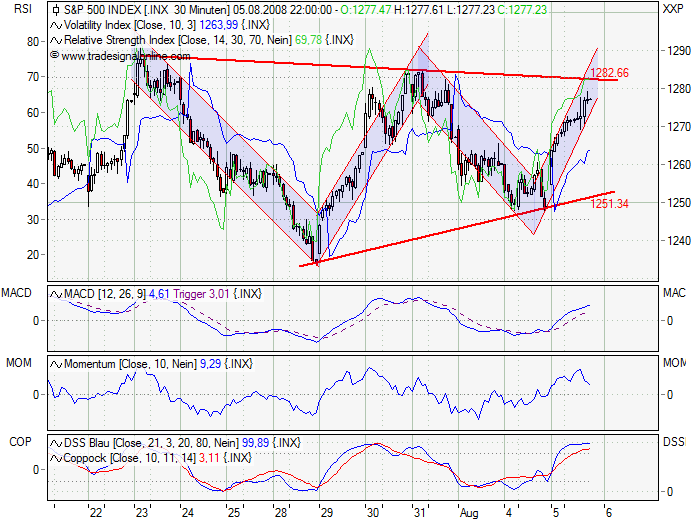
Task: Click the 60 level on RSI axis
Action: pos(33,112)
